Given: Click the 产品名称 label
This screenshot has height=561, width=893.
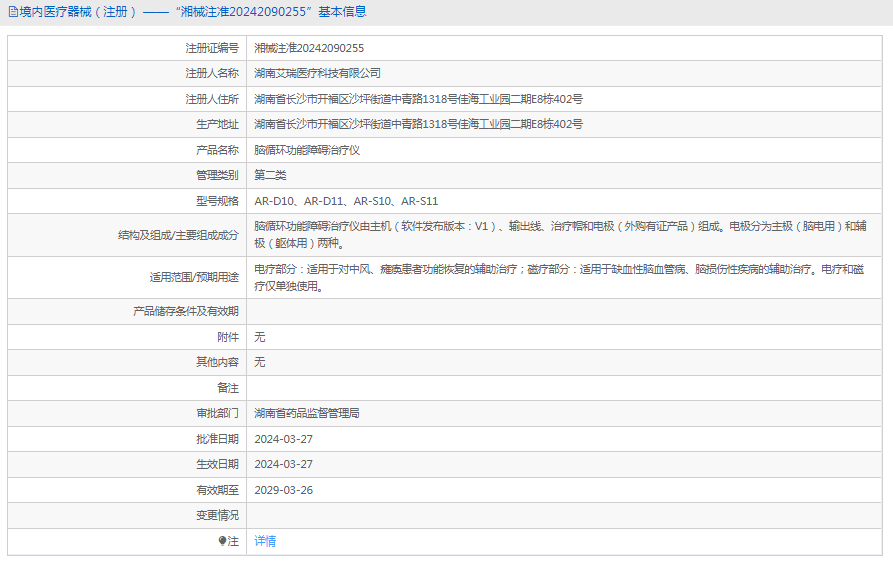Looking at the screenshot, I should [x=218, y=150].
